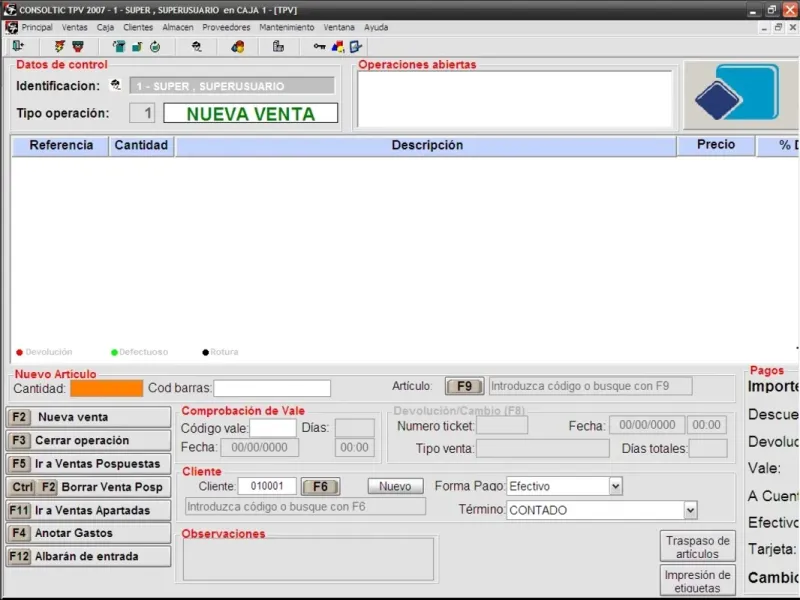Click the Numero ticket field
This screenshot has width=800, height=600.
point(502,425)
